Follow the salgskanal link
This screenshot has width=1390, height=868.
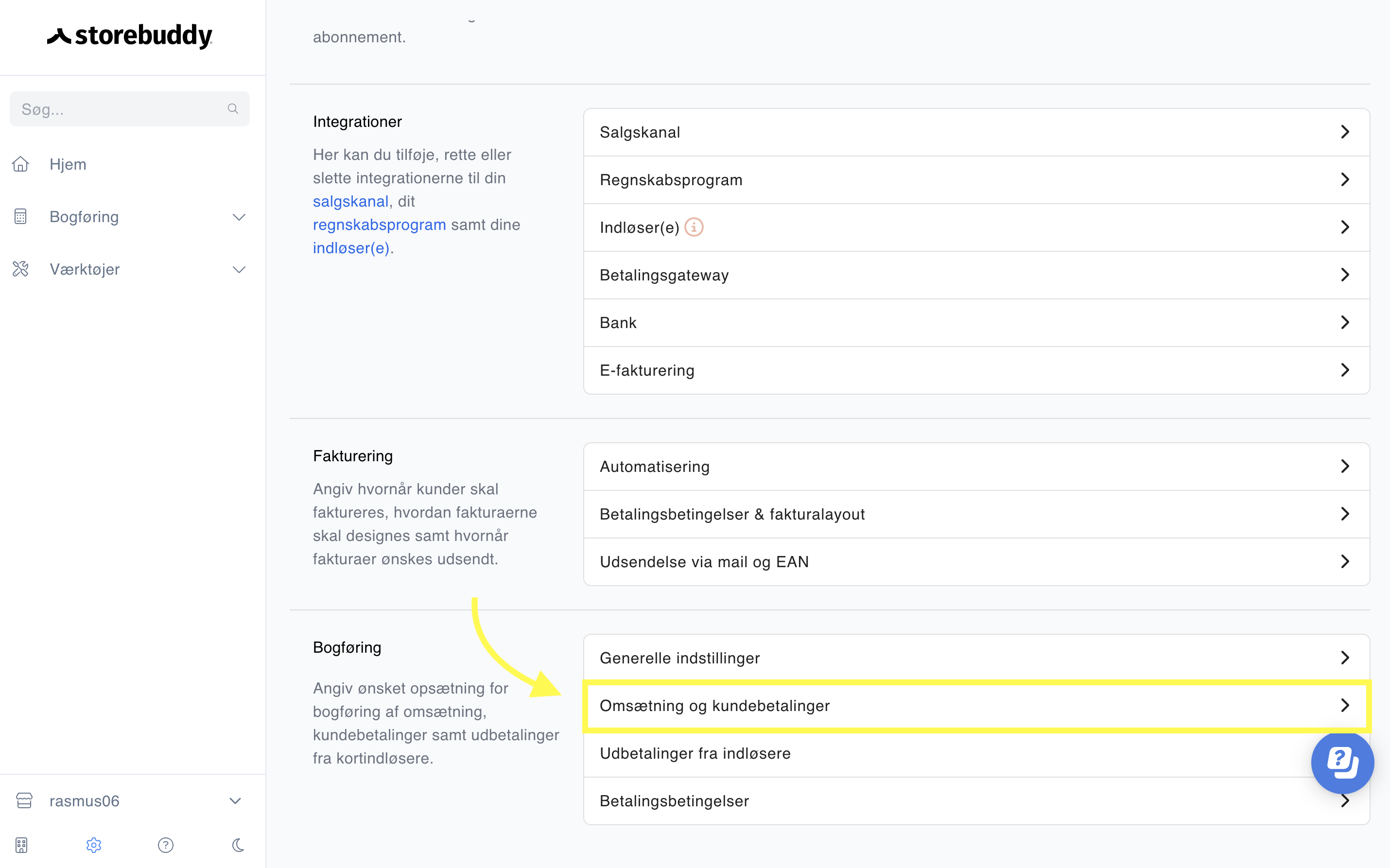tap(350, 201)
